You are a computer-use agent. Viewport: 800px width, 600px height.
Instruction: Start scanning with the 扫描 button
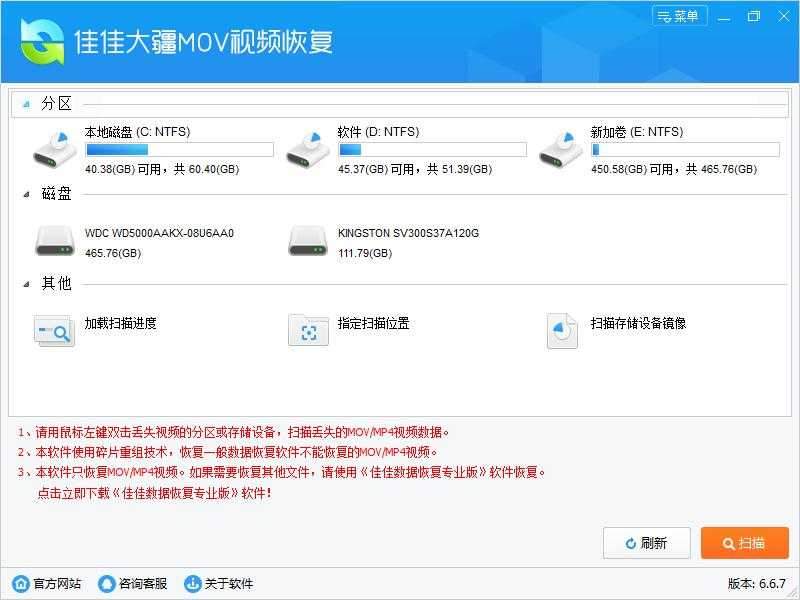click(746, 543)
